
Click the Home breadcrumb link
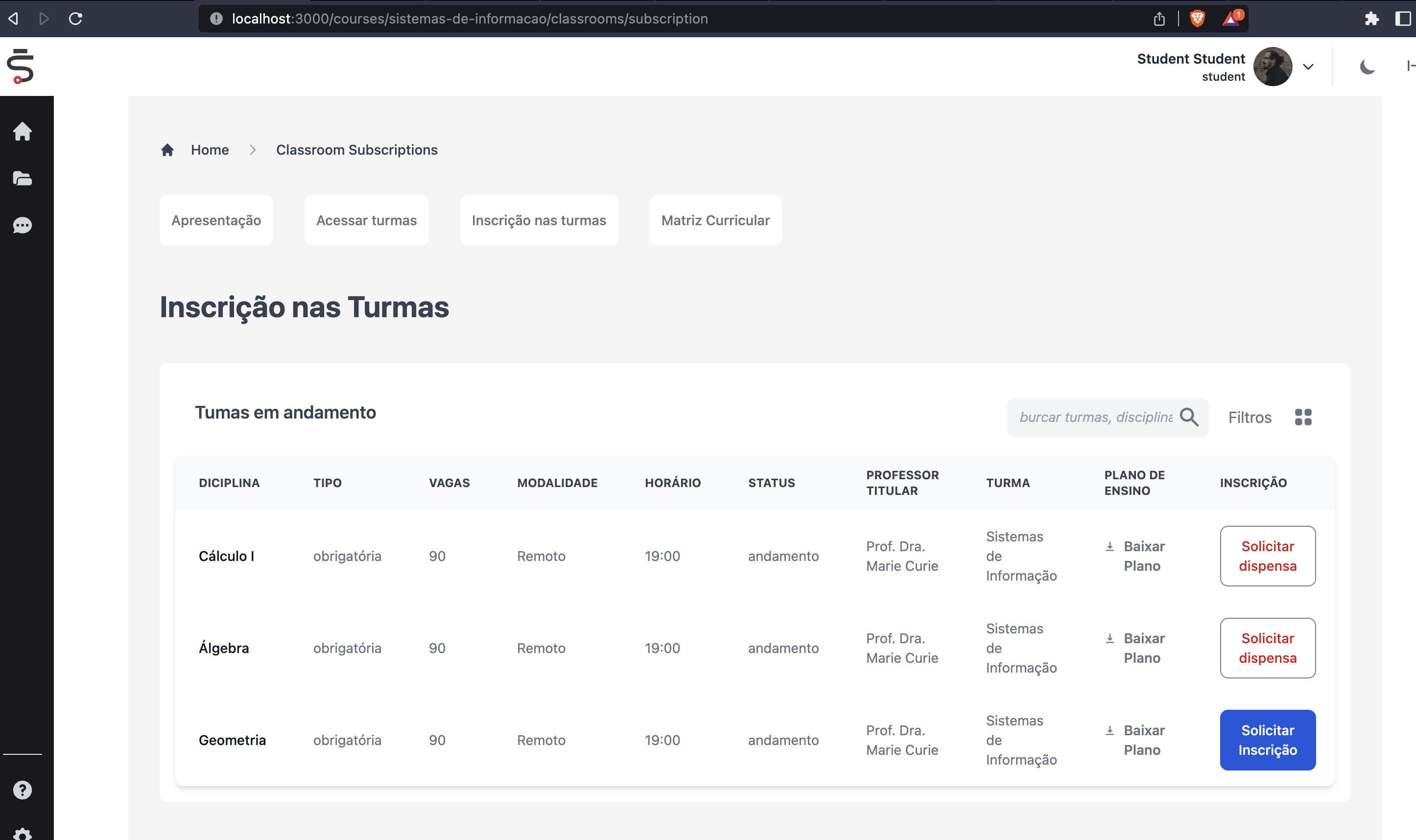point(210,150)
